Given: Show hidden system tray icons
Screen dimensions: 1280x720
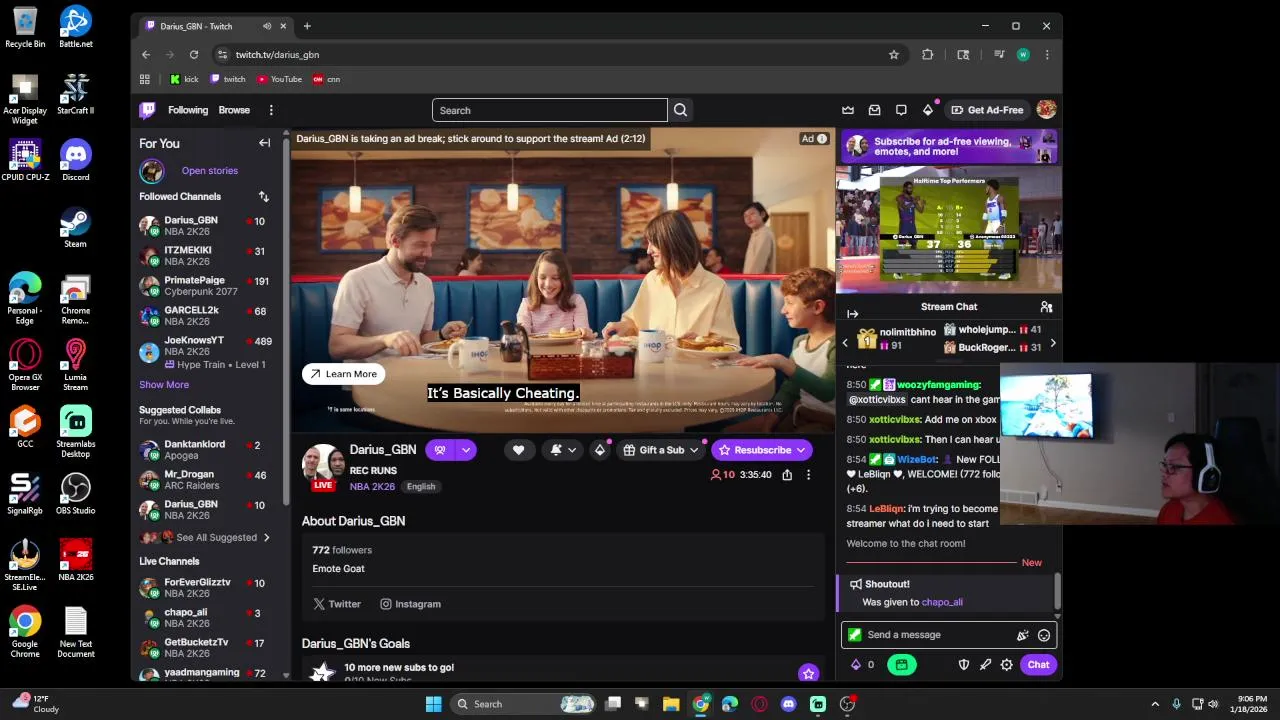Looking at the screenshot, I should 1155,704.
